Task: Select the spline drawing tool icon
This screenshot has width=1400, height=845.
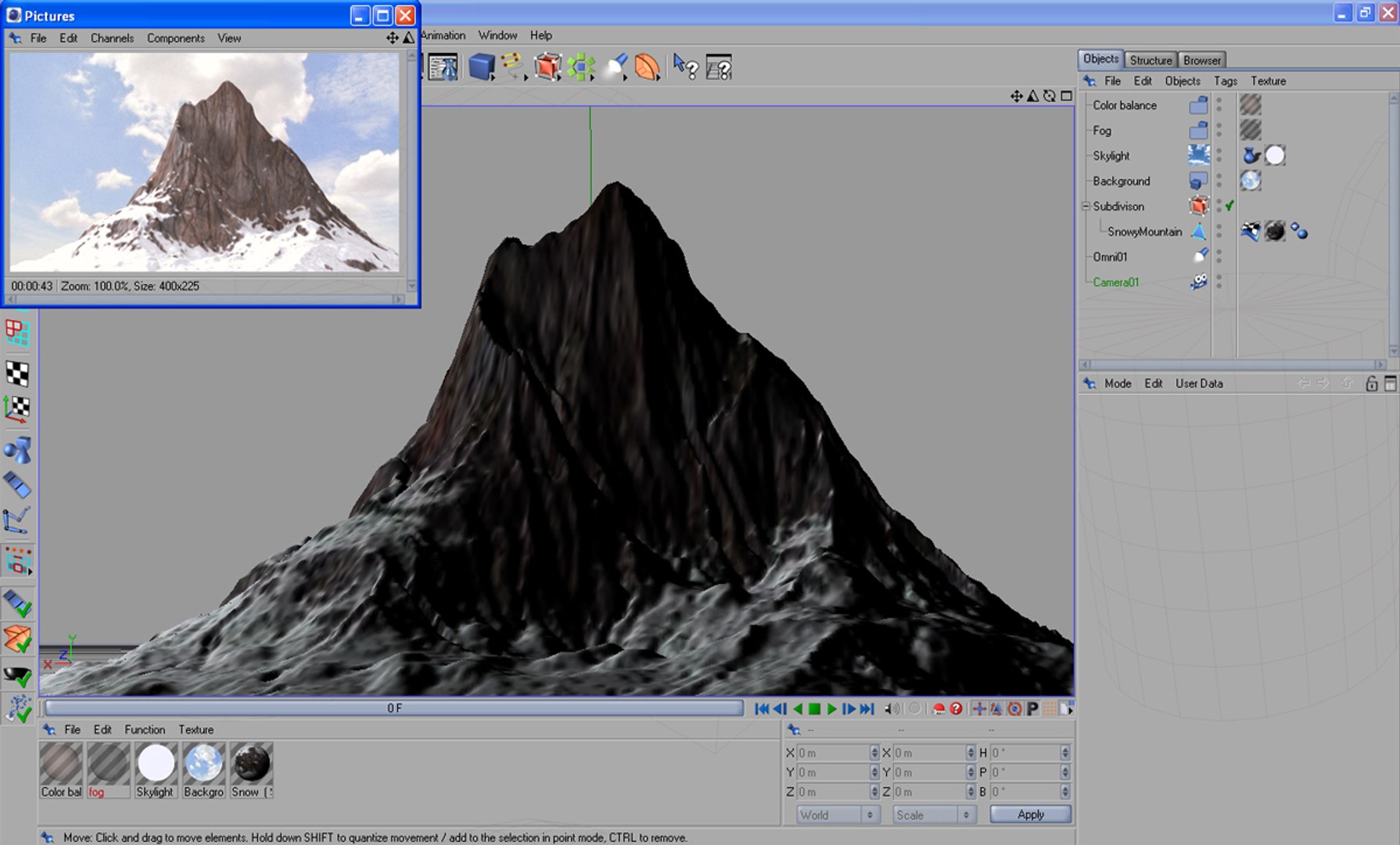Action: coord(512,66)
